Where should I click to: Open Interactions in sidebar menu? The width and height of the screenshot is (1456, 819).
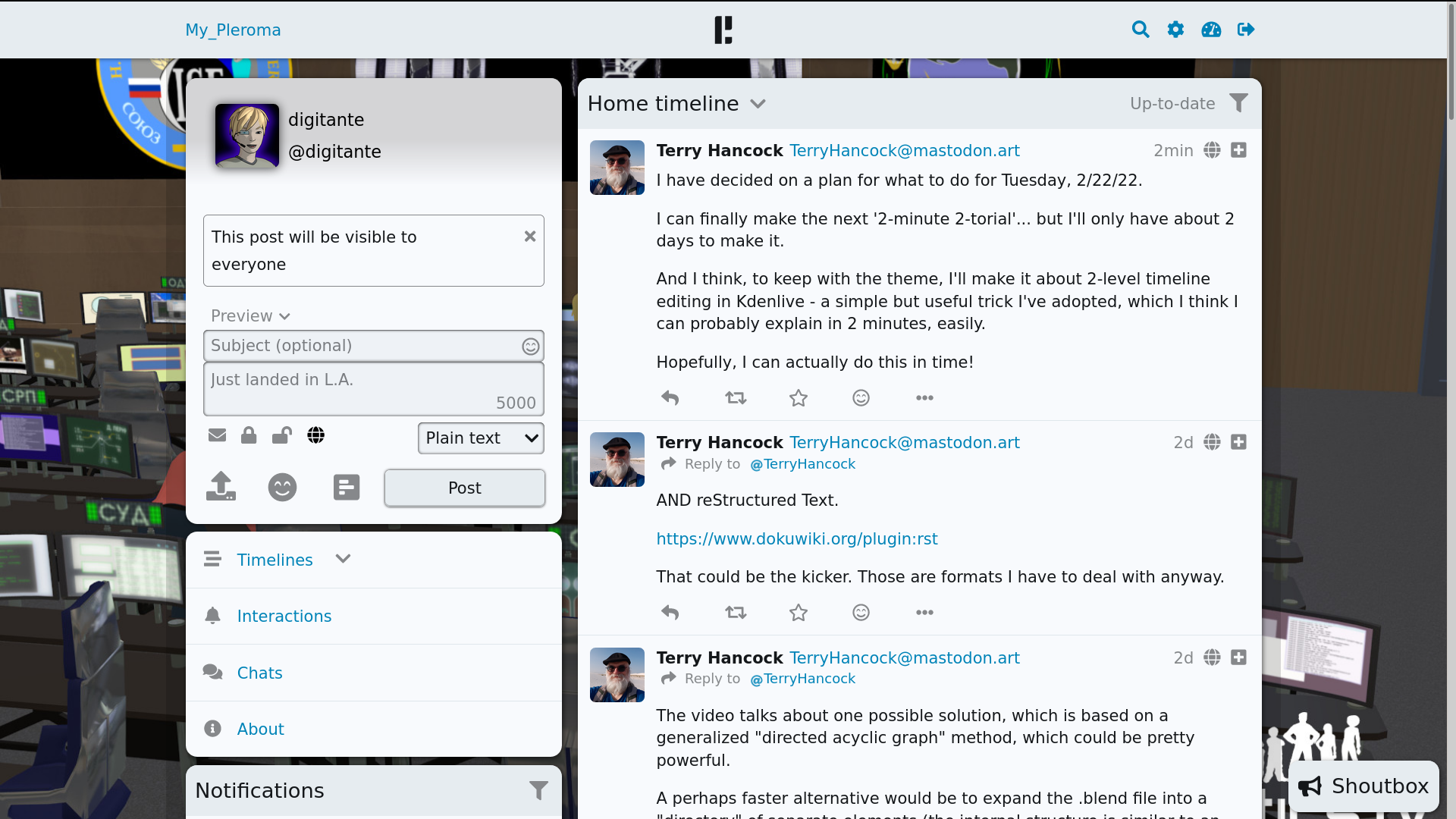point(284,616)
